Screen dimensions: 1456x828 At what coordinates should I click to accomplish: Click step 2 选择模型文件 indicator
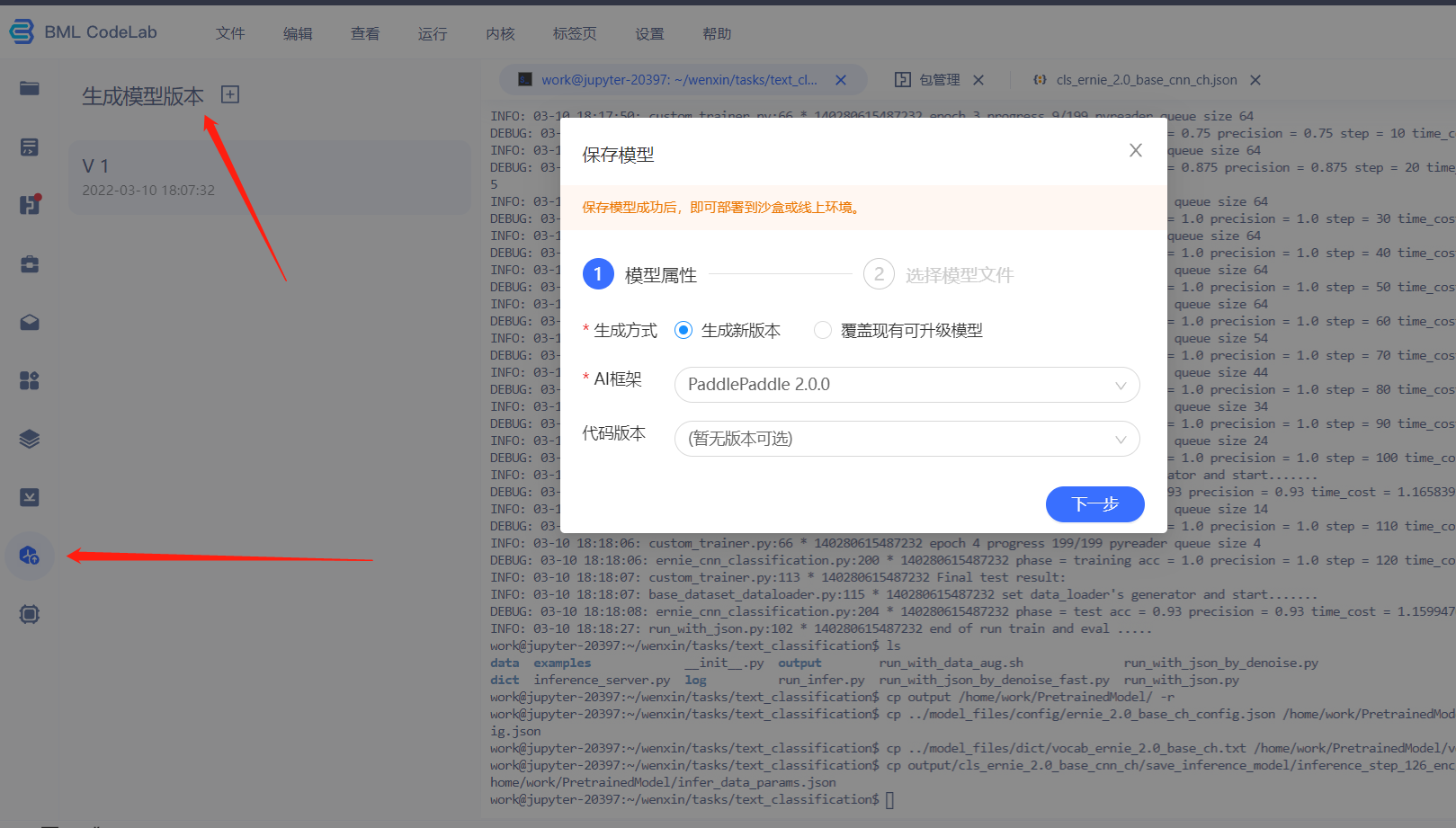tap(938, 274)
